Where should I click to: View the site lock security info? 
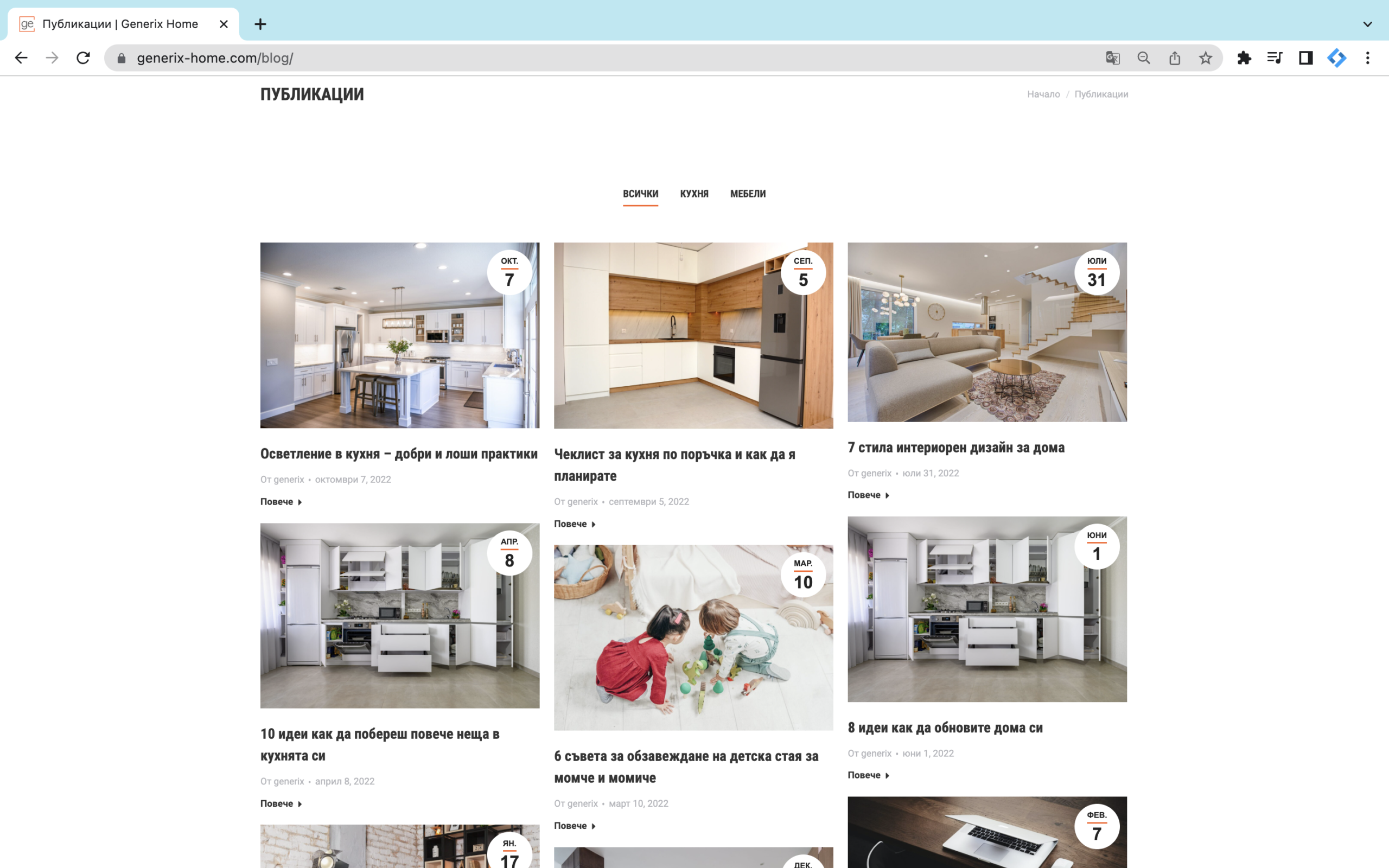pos(121,58)
